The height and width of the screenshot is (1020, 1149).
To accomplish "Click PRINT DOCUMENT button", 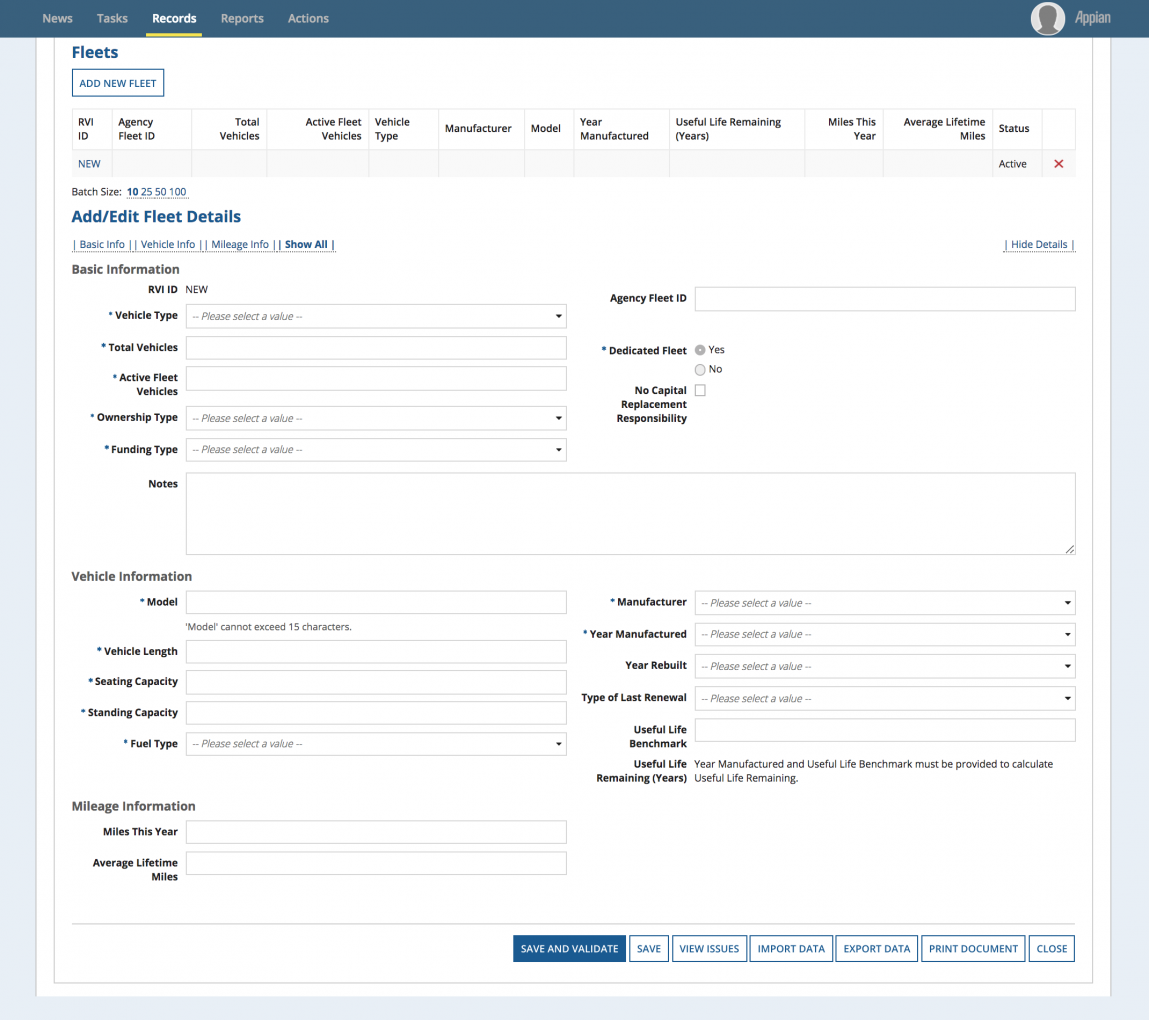I will 973,949.
